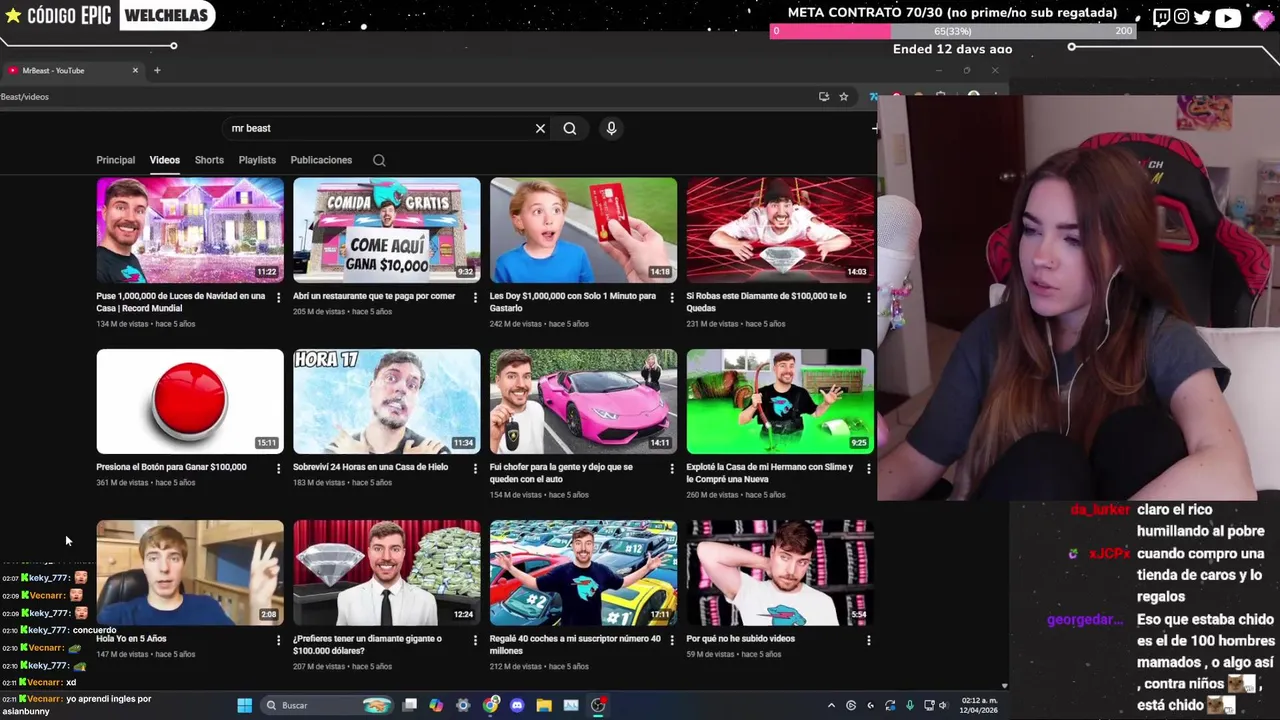
Task: Bookmark this page with star icon
Action: pos(844,97)
